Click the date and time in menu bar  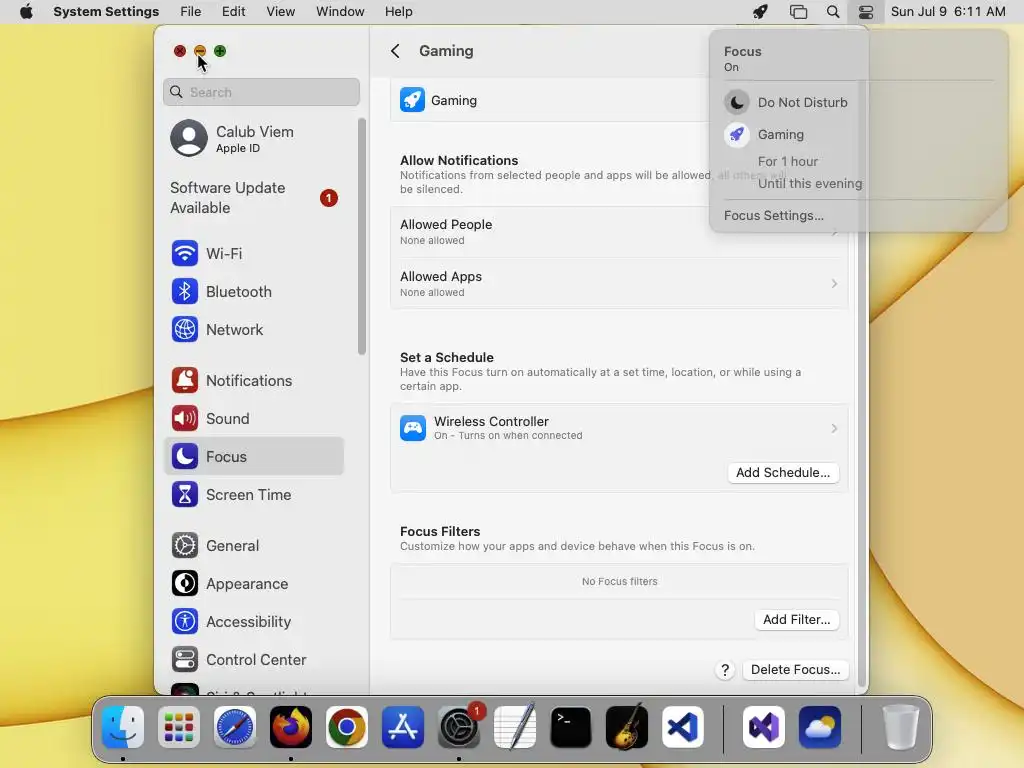948,12
